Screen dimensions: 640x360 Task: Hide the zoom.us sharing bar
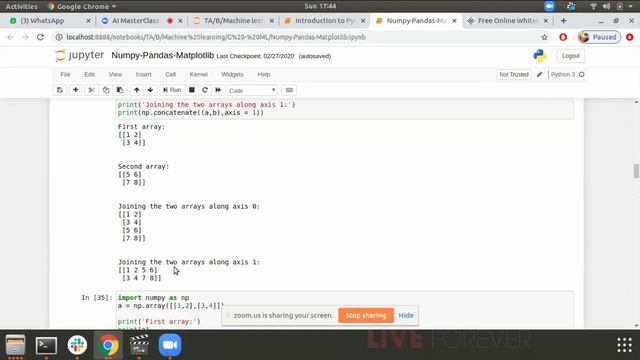(x=406, y=316)
